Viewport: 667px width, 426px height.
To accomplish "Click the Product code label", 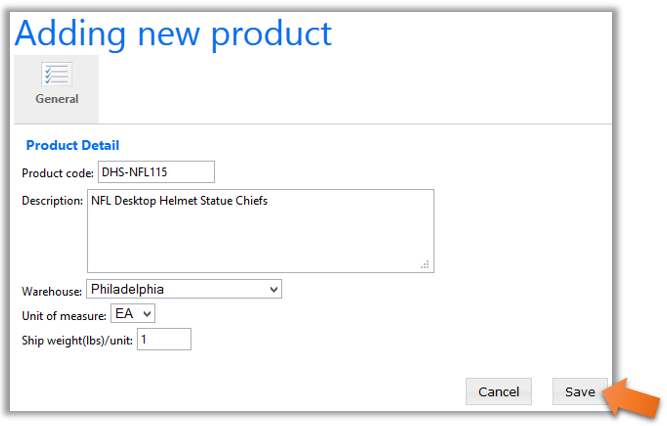I will (57, 173).
